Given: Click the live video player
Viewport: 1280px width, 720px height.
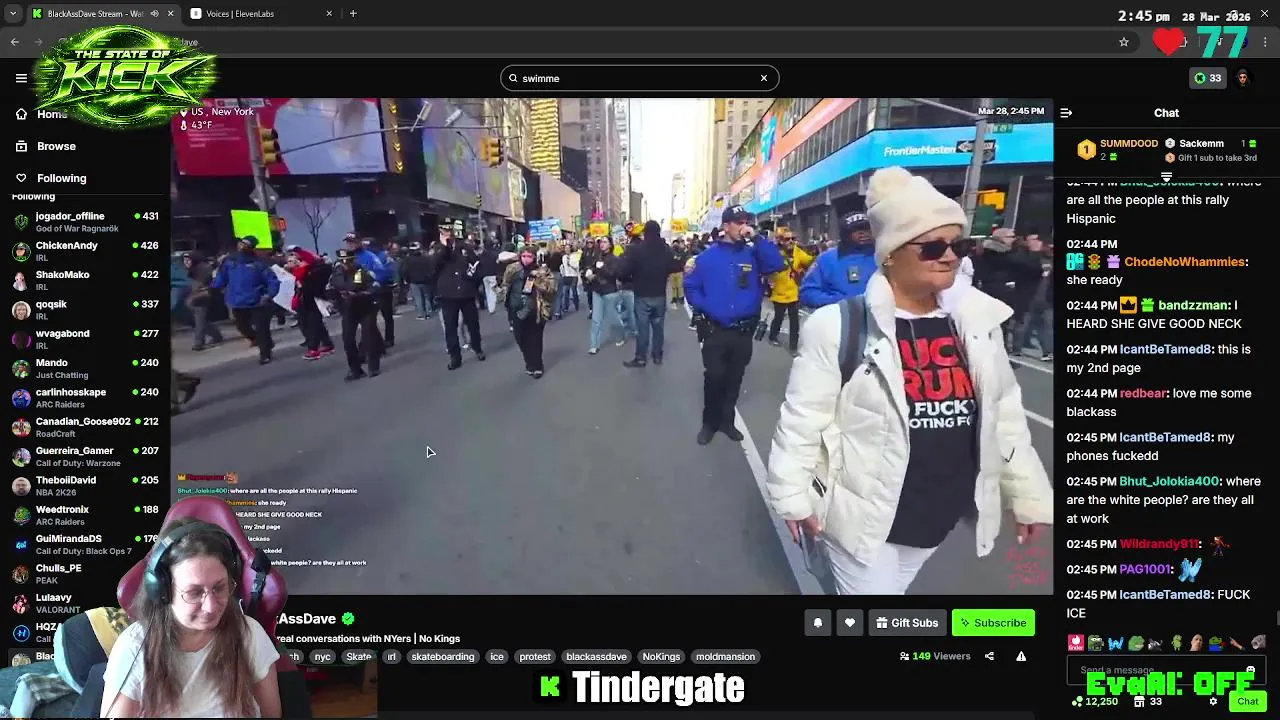Looking at the screenshot, I should tap(611, 346).
